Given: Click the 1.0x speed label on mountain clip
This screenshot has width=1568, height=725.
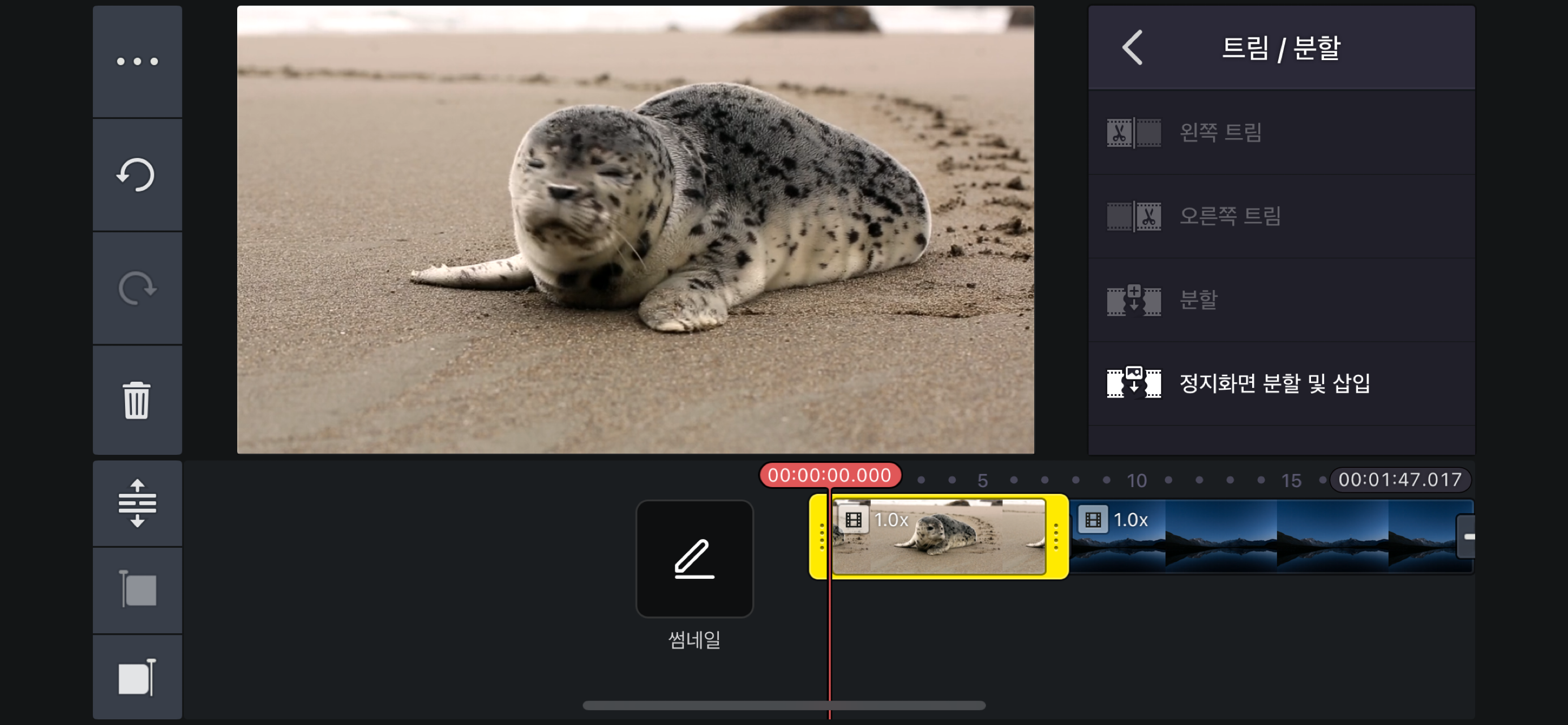Looking at the screenshot, I should pos(1130,520).
